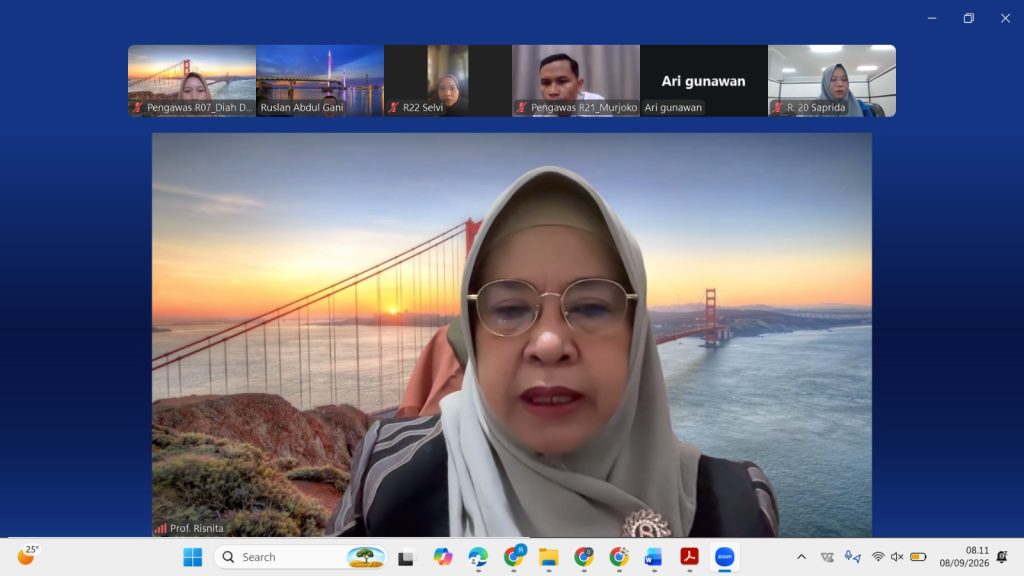Select the Ruslan Abdul Gani video tile
The width and height of the screenshot is (1024, 576).
320,81
